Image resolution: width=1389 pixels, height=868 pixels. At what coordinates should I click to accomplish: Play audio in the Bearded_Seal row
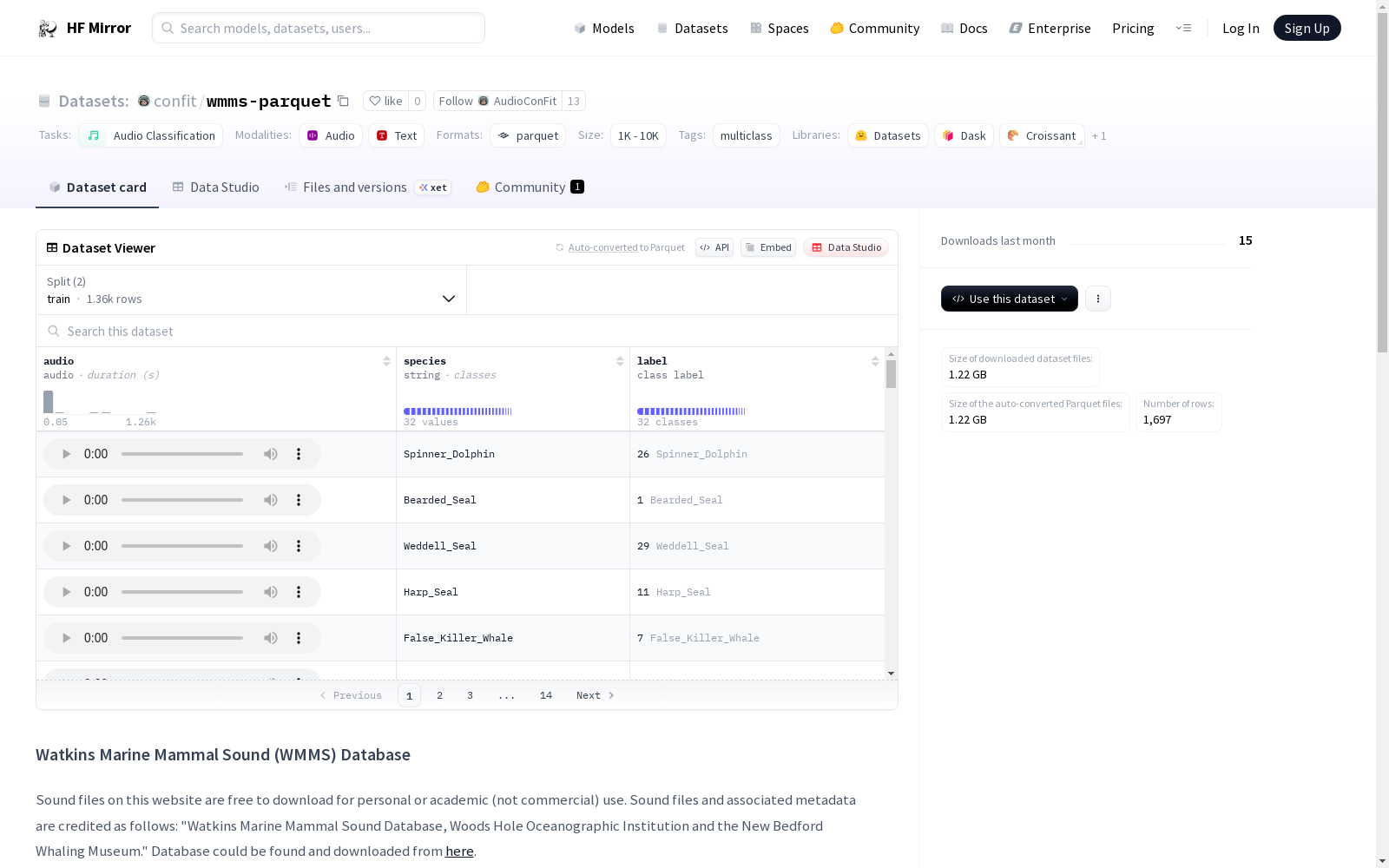click(x=66, y=500)
